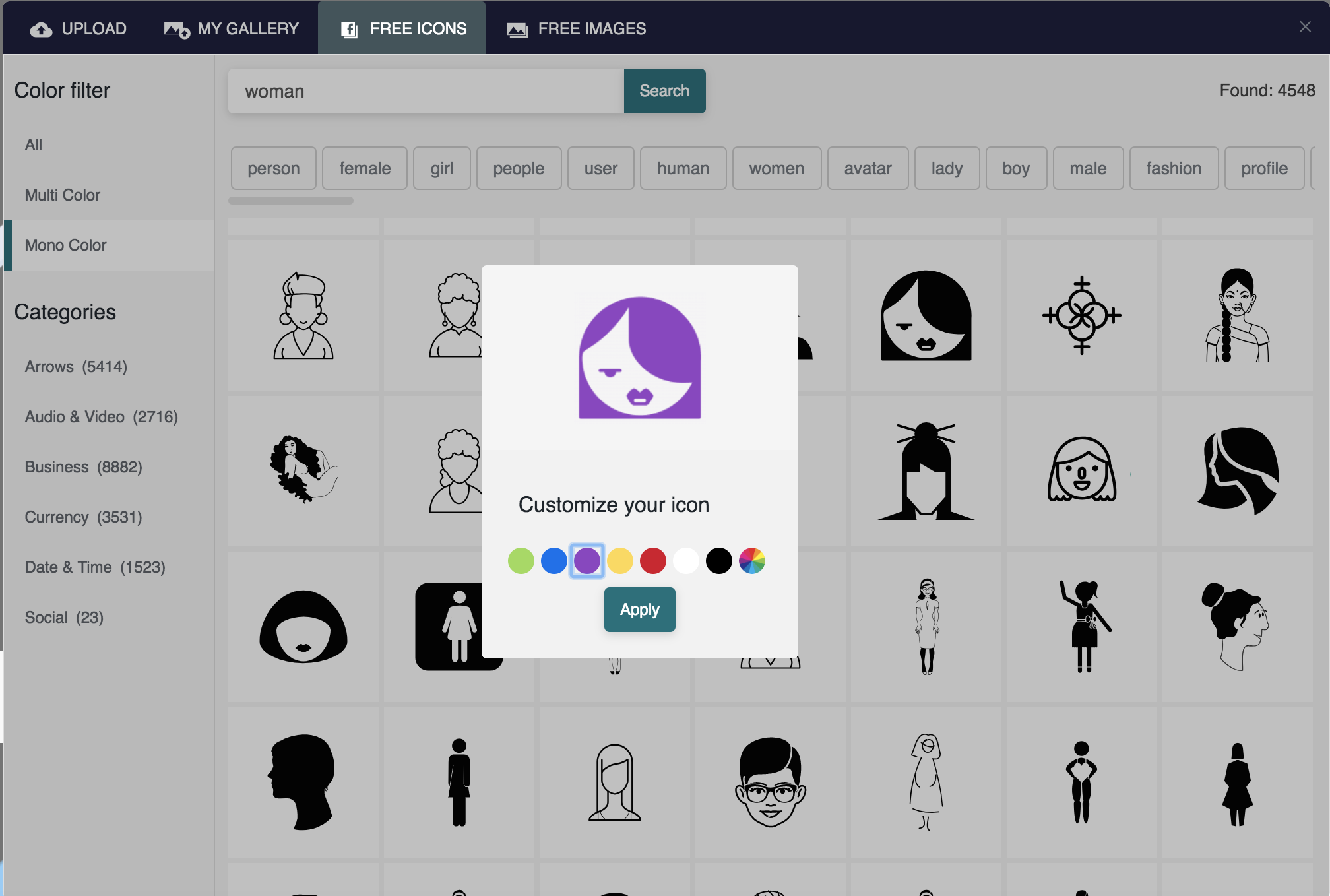Select the hair bun profile outline icon
1330x896 pixels.
[x=1238, y=627]
